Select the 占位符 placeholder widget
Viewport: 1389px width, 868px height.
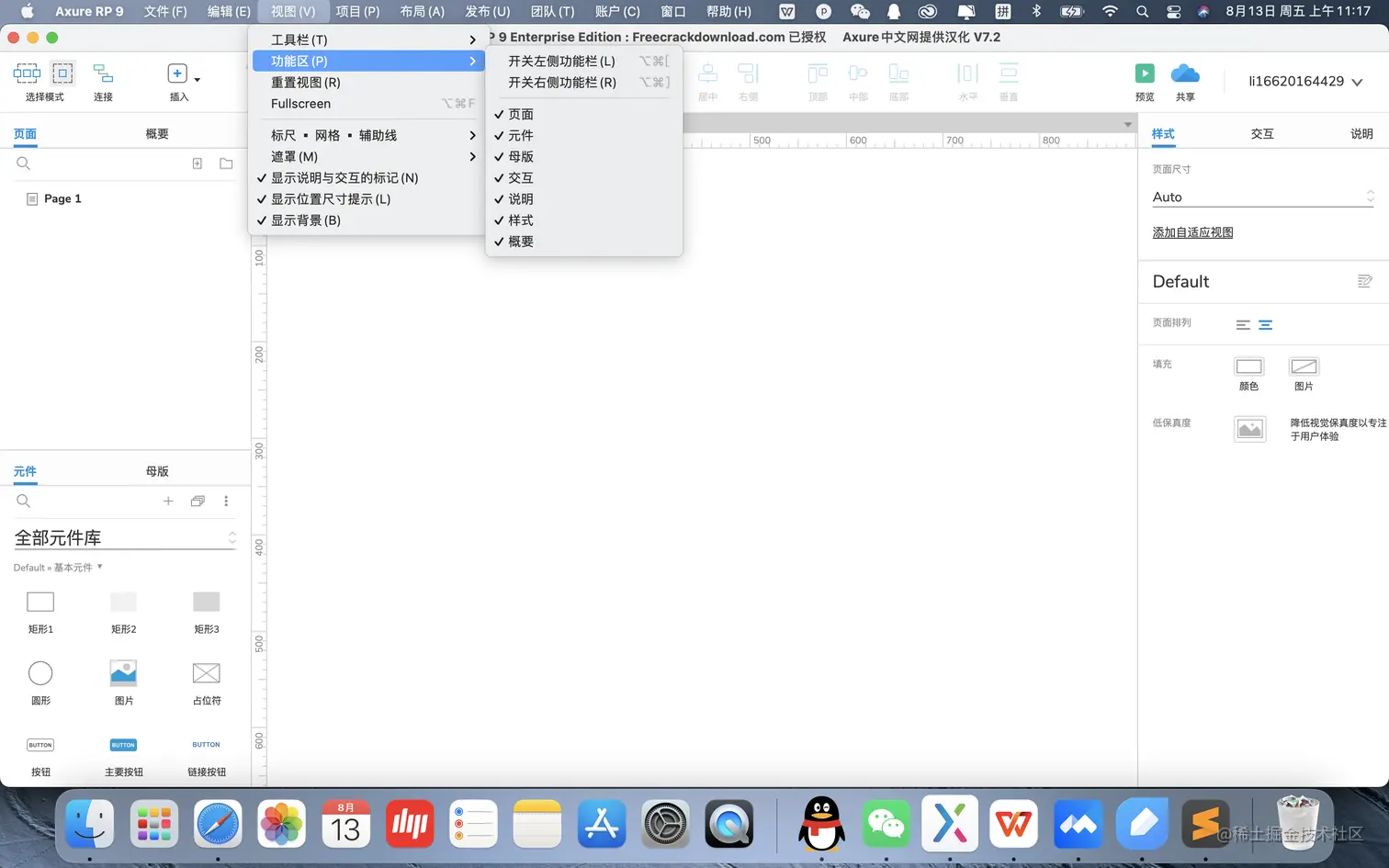pyautogui.click(x=207, y=673)
